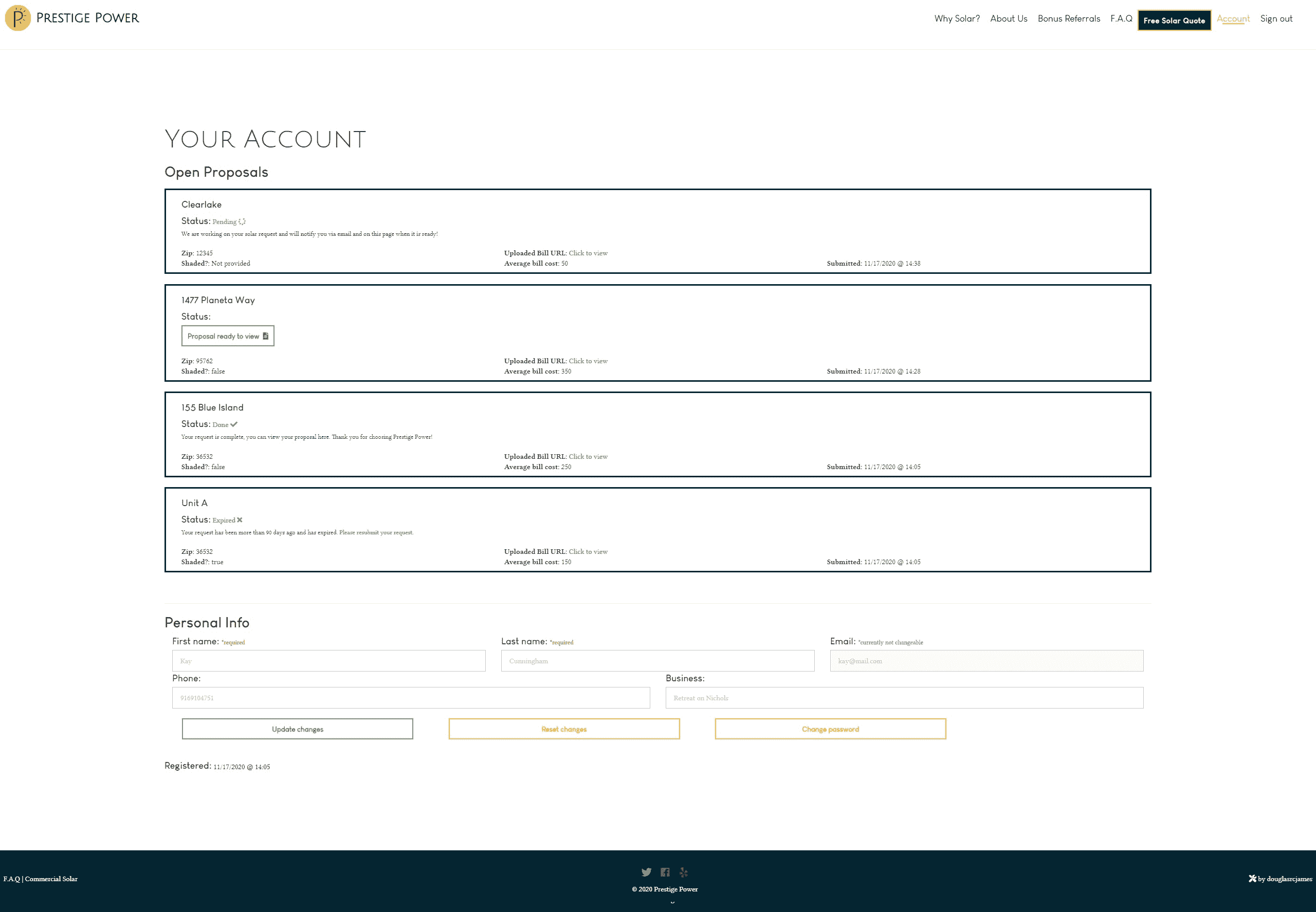This screenshot has width=1316, height=912.
Task: Click Submitted: 11/17/2020 @ 14:38 text
Action: (x=873, y=264)
